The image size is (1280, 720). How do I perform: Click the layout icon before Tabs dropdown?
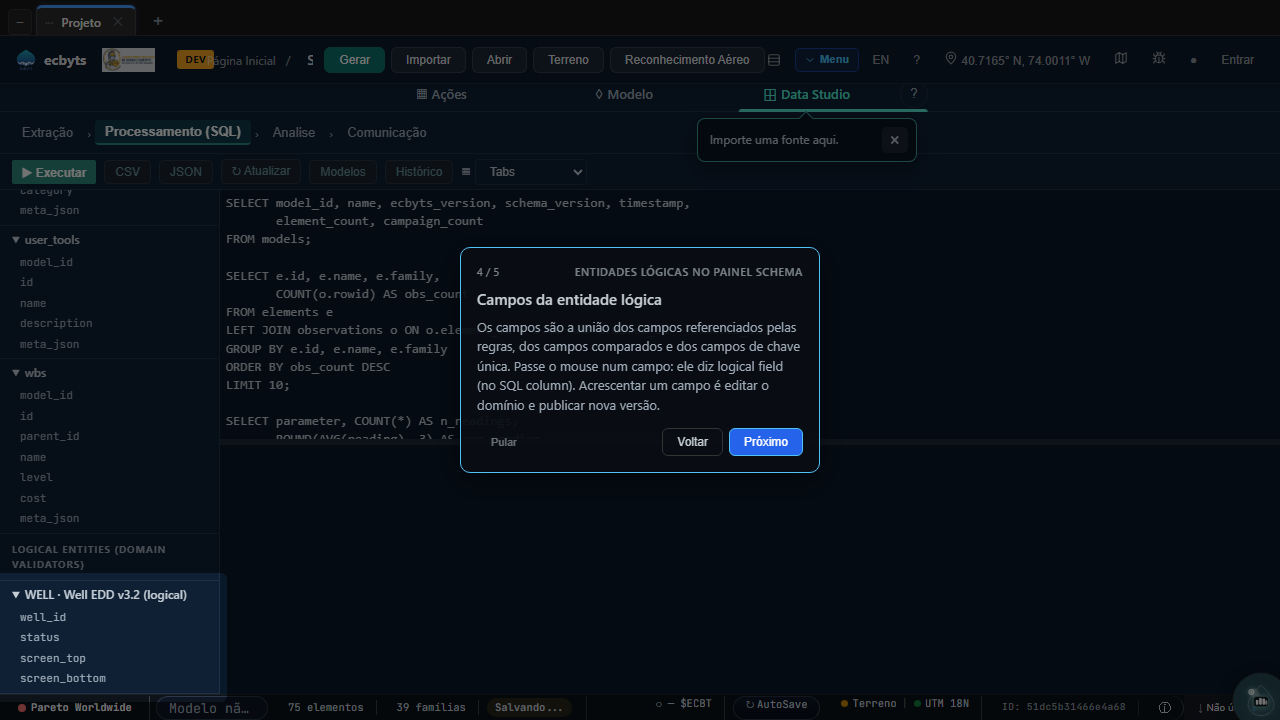[466, 172]
